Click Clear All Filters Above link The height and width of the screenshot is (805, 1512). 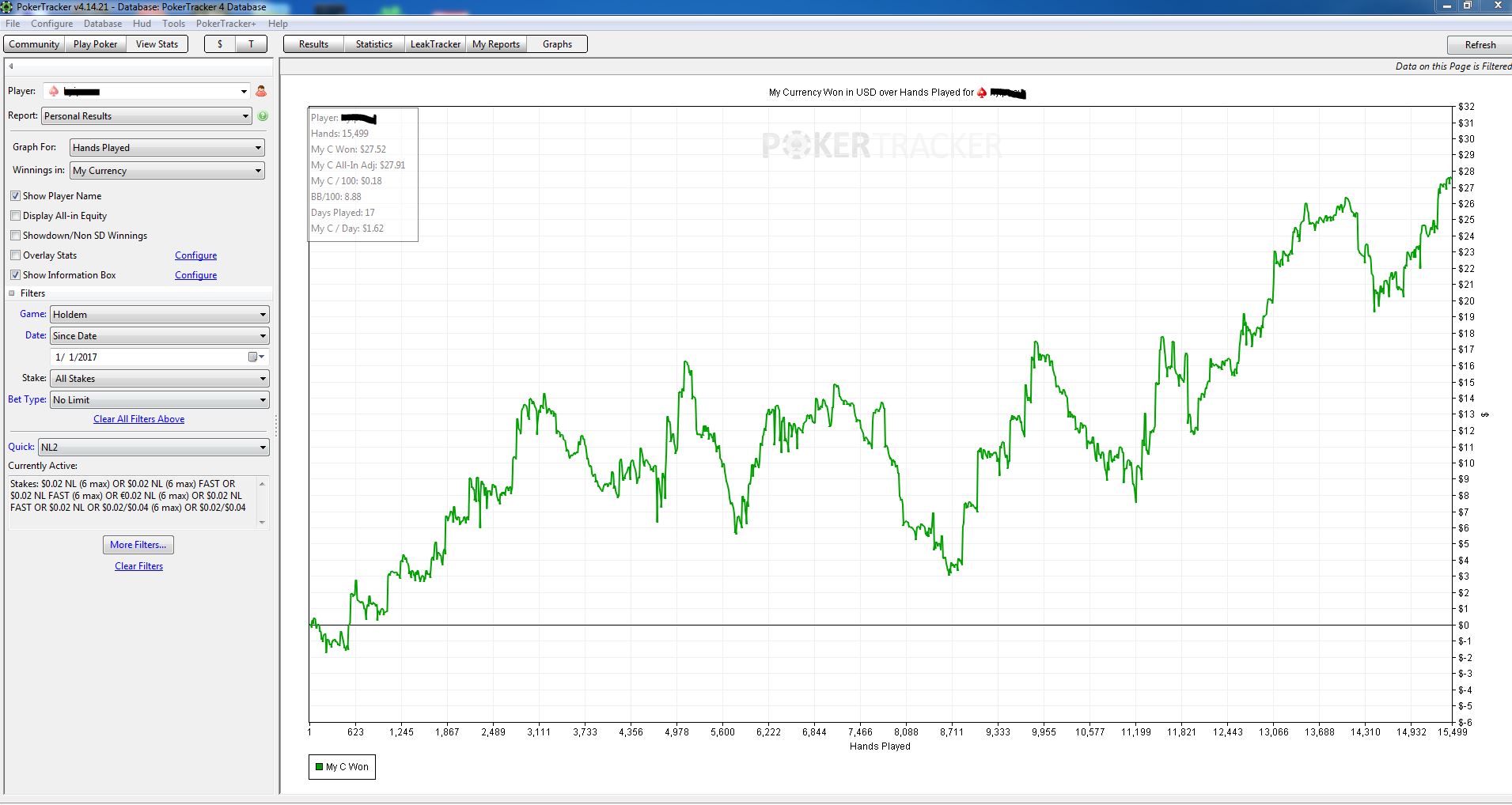pos(138,419)
